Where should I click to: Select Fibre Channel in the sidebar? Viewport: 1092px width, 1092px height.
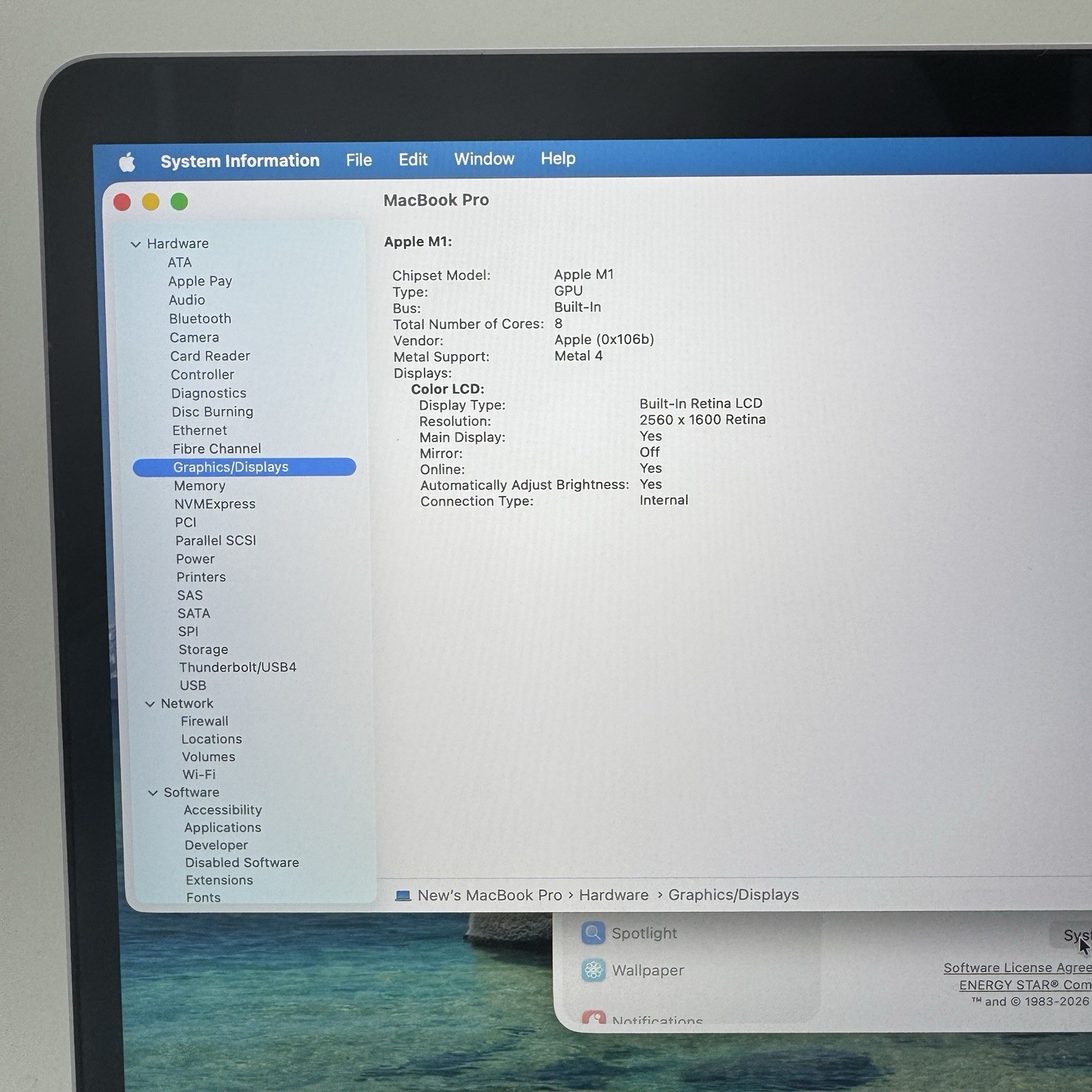click(x=217, y=449)
